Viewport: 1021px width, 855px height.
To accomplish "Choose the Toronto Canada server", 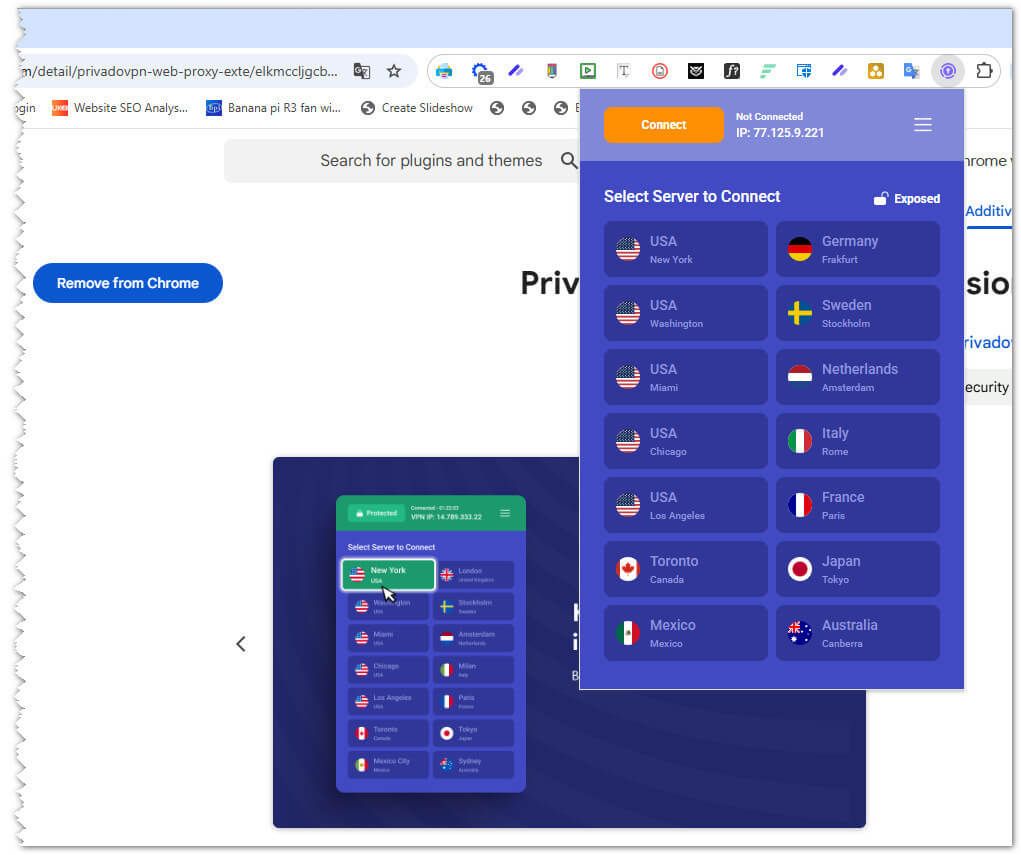I will coord(685,569).
